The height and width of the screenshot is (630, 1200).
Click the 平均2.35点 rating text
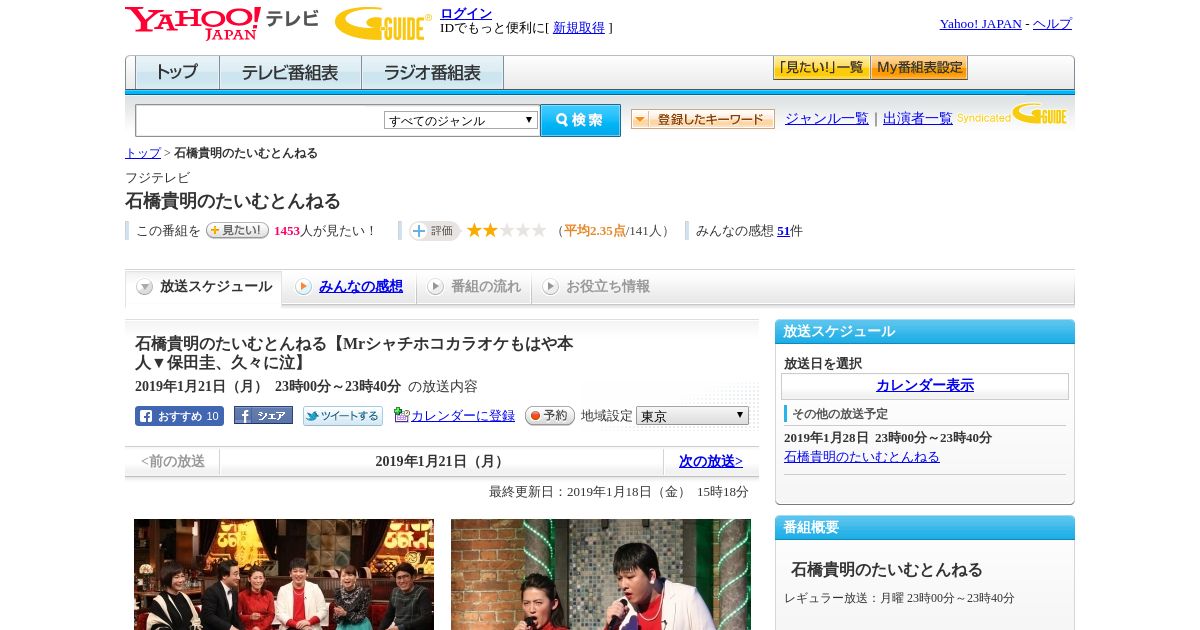[594, 231]
